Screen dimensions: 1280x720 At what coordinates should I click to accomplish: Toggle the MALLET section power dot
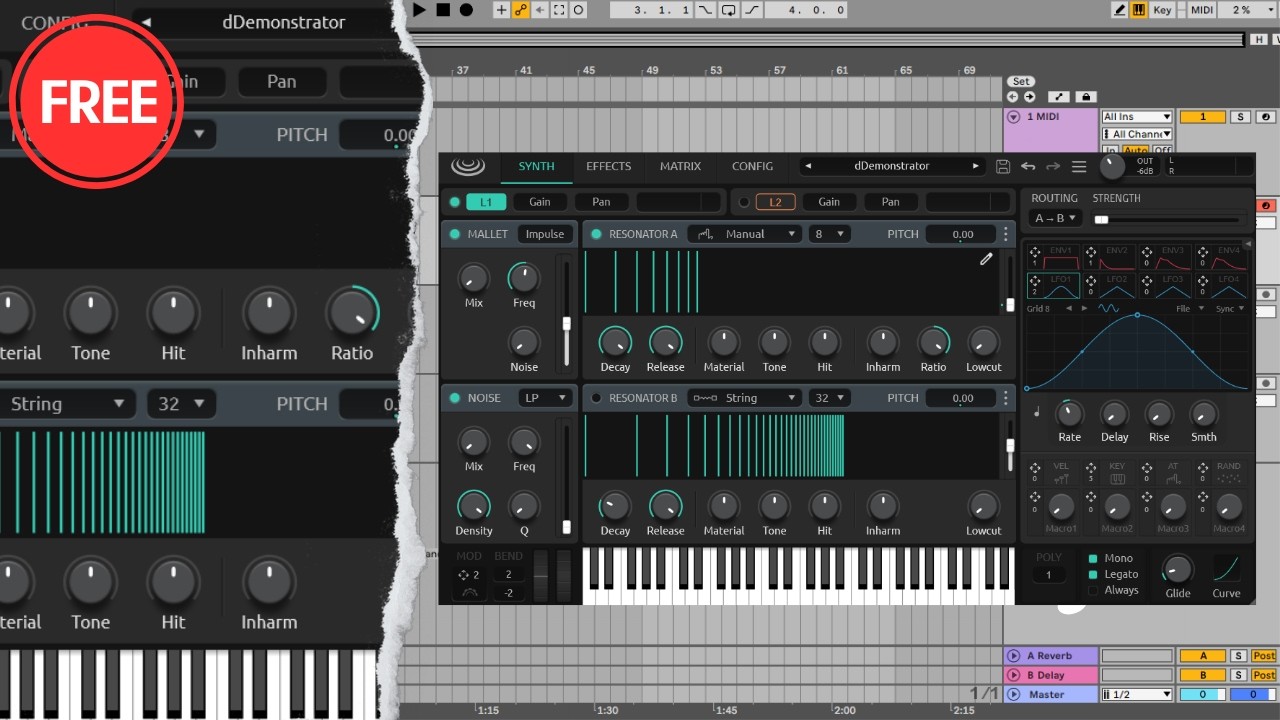(x=455, y=234)
